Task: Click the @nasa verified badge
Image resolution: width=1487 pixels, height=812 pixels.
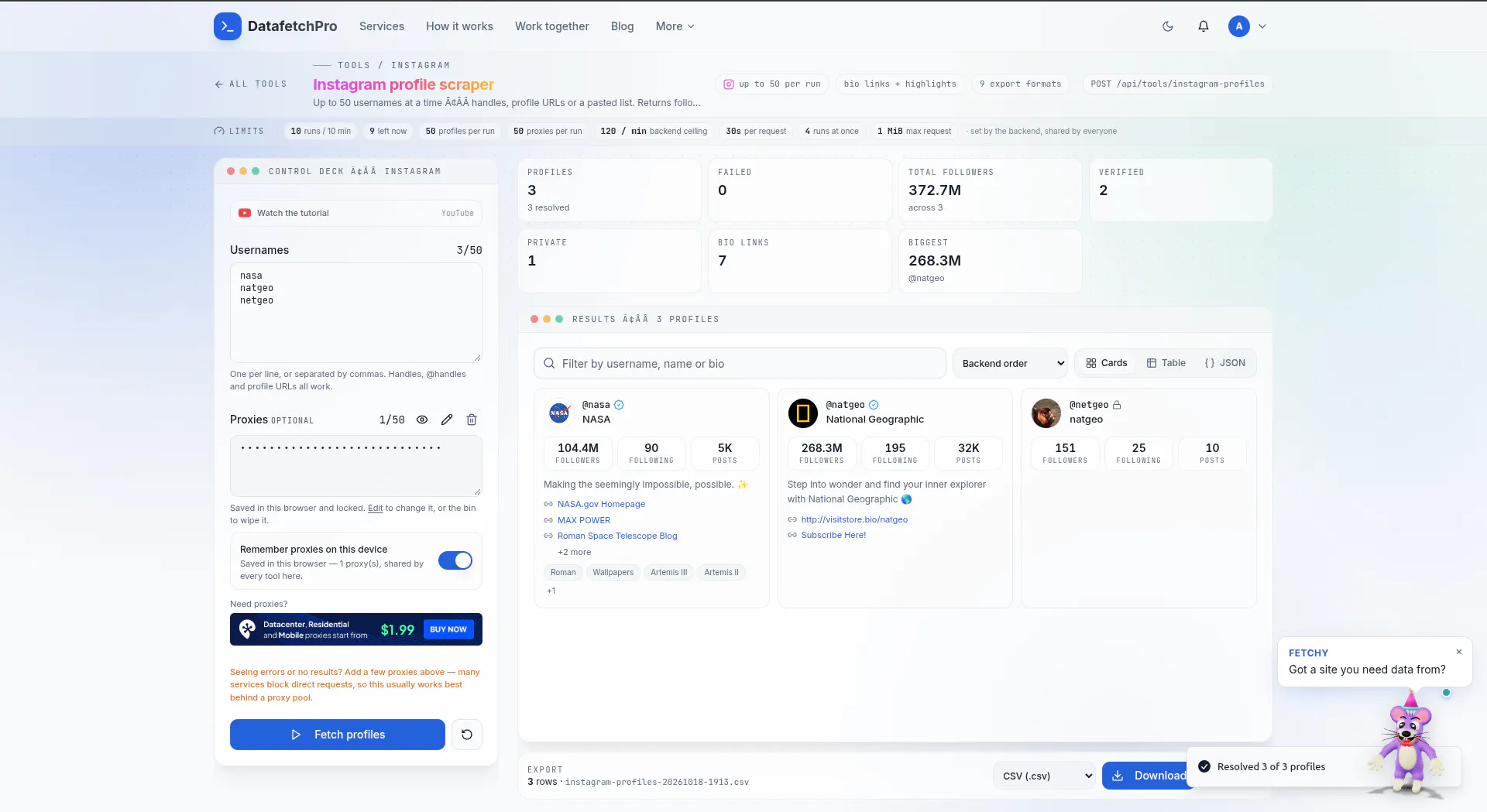Action: 619,405
